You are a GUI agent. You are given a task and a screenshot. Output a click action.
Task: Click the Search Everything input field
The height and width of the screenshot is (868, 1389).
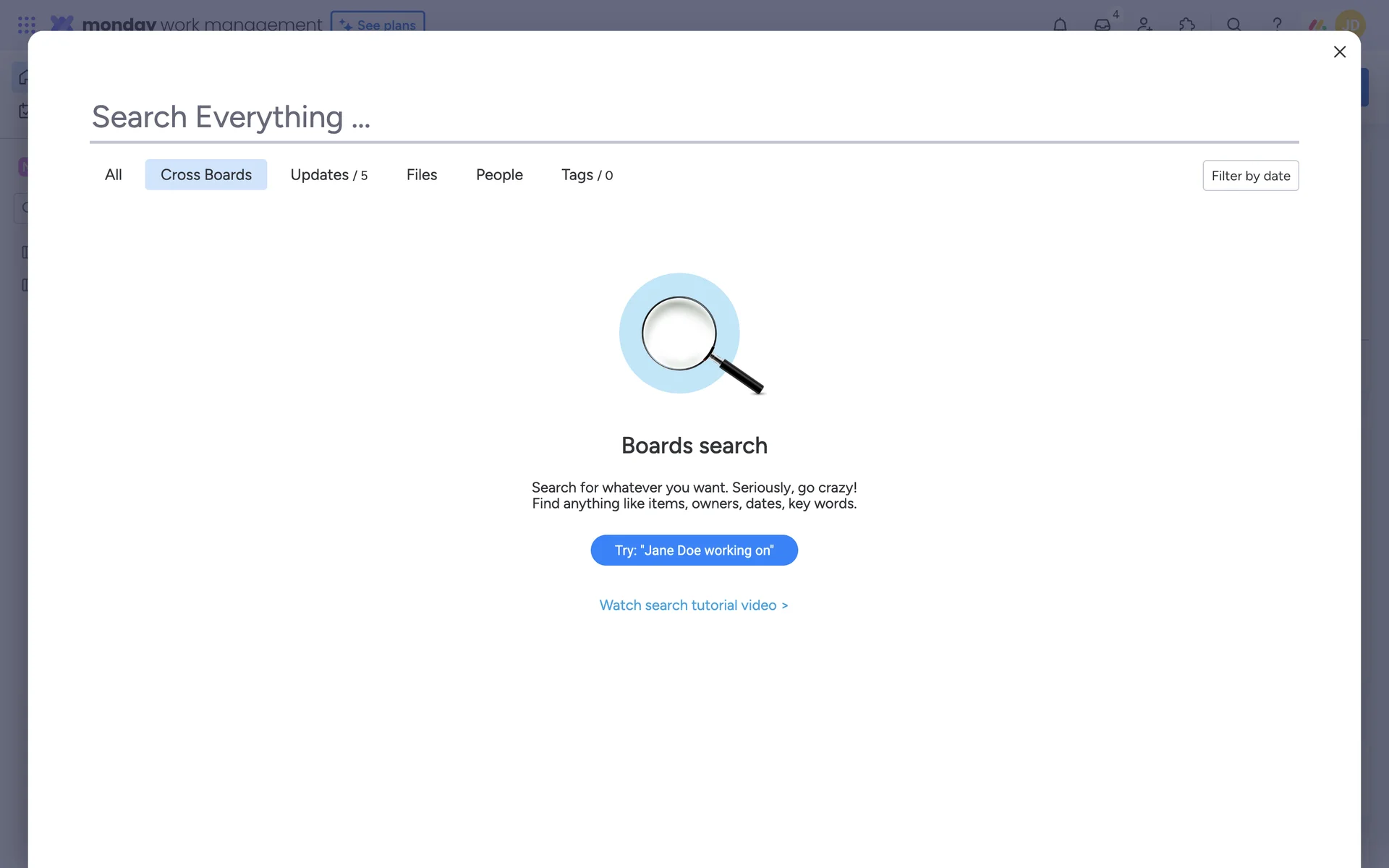693,117
